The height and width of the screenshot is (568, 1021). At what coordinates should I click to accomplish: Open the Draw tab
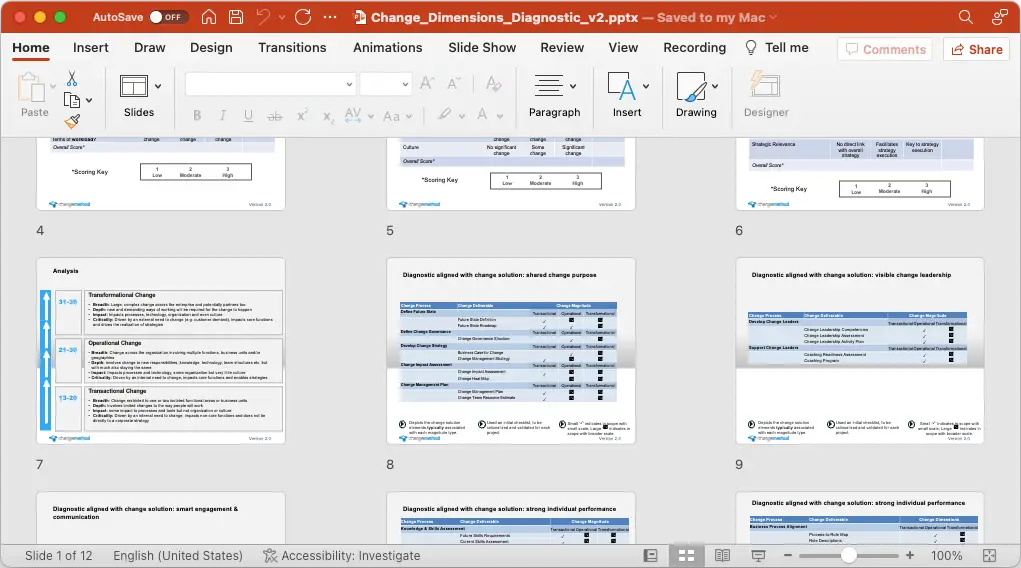(x=150, y=48)
